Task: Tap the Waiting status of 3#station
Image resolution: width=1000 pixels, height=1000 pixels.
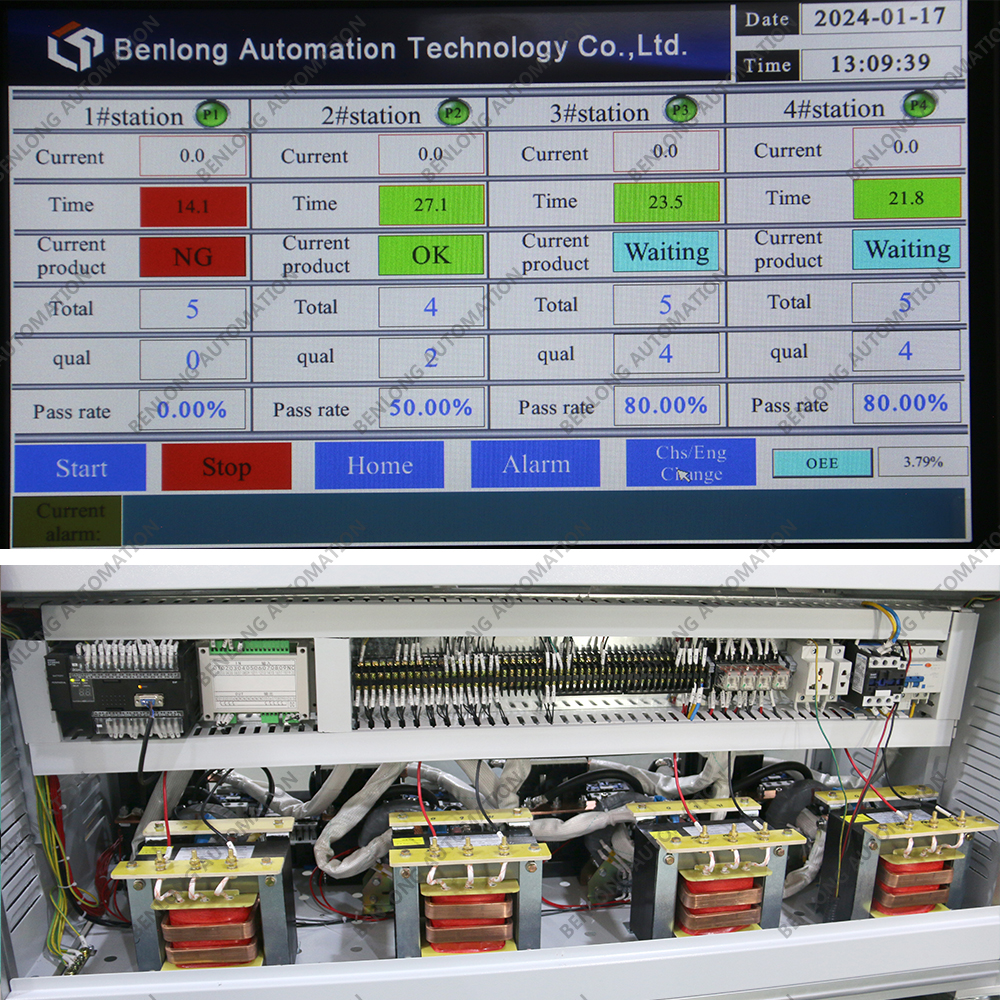Action: 666,252
